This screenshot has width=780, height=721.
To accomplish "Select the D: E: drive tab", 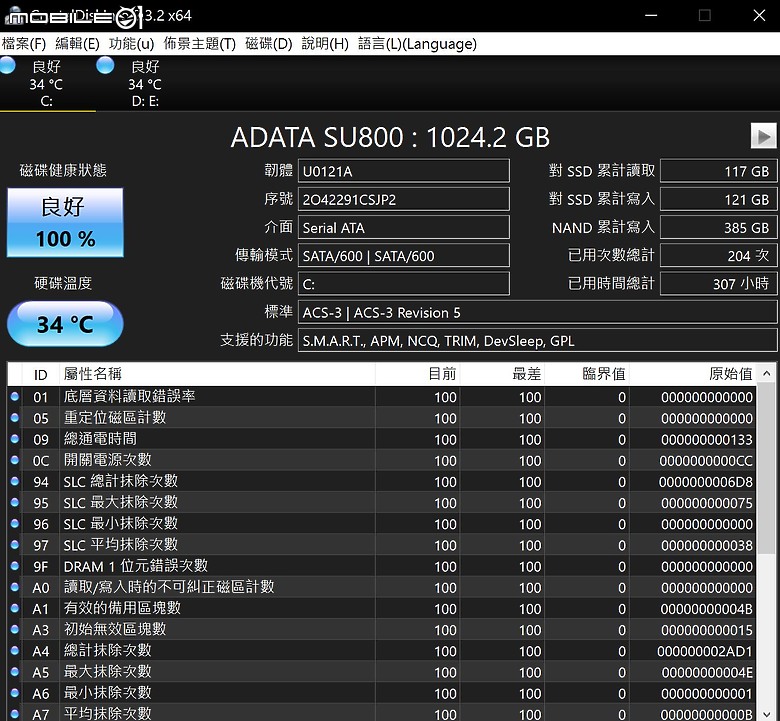I will [145, 84].
